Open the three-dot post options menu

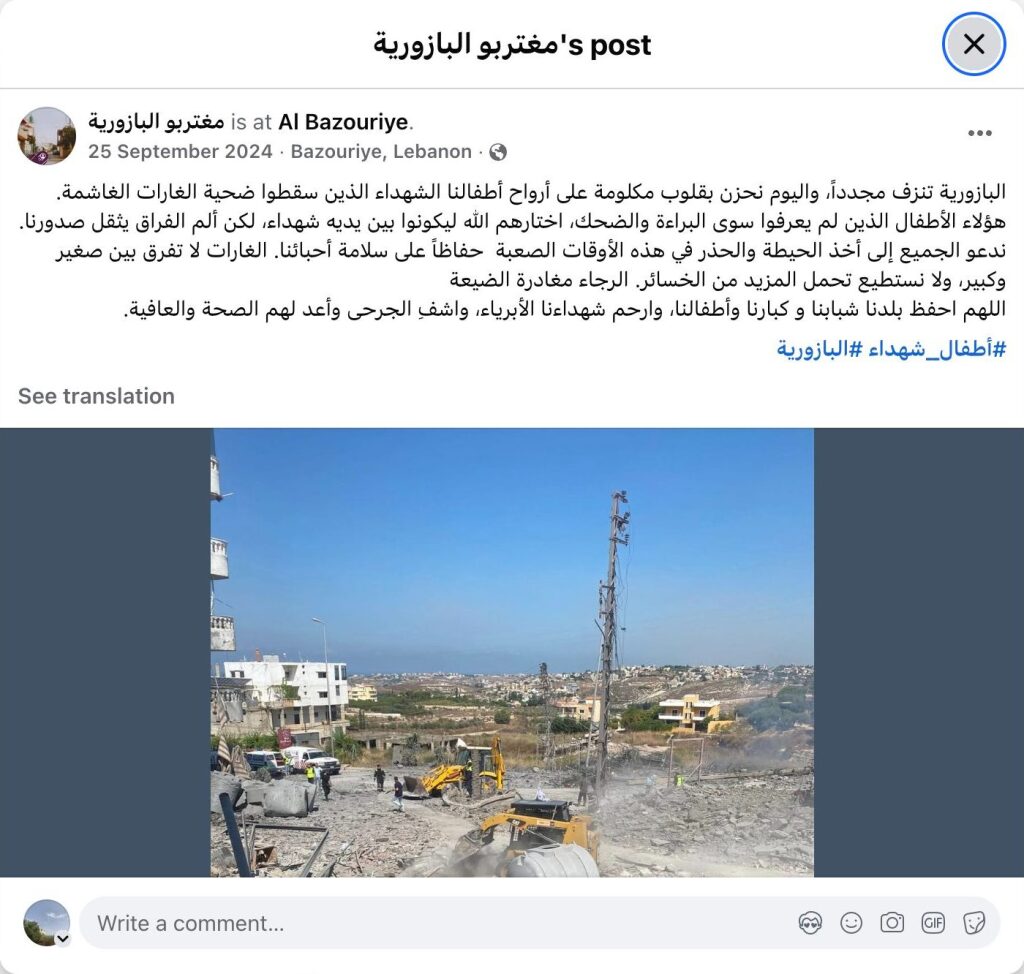pos(980,133)
